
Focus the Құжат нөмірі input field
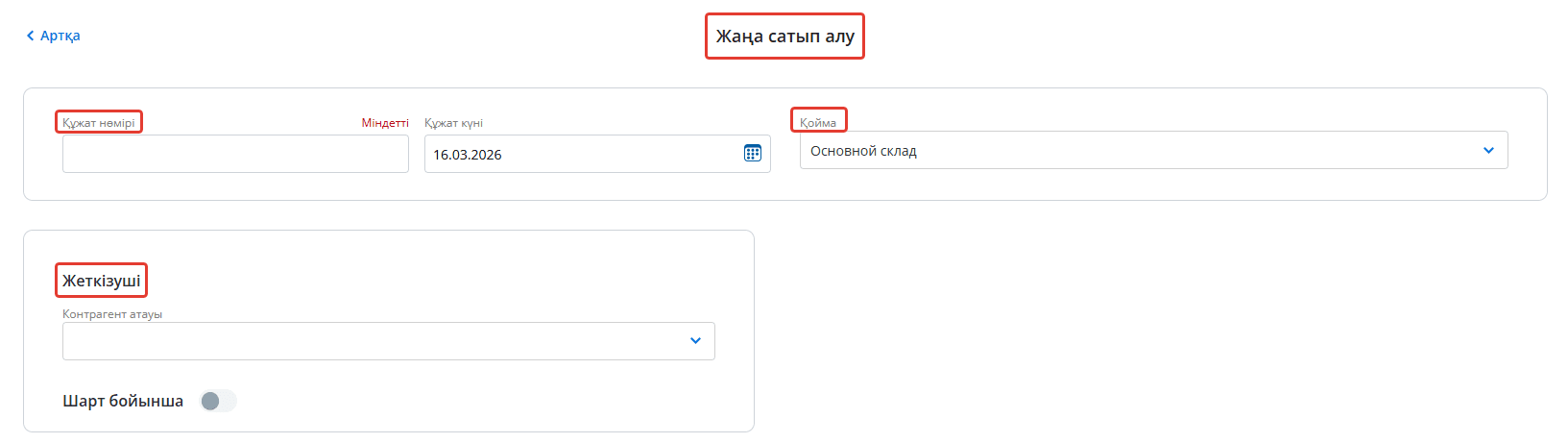235,154
